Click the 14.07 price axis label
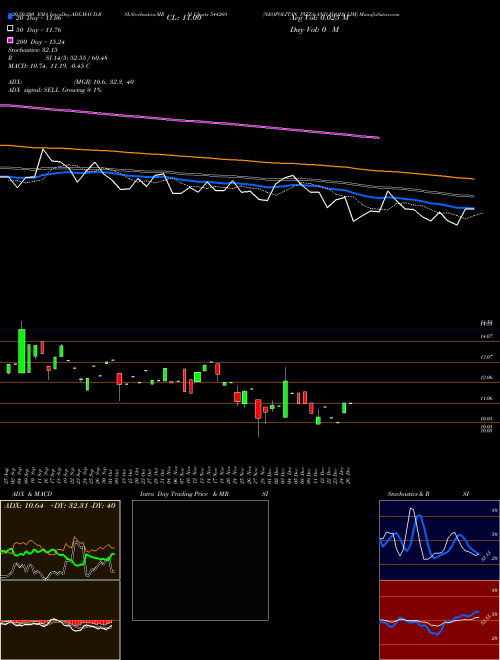500x660 pixels. (486, 336)
